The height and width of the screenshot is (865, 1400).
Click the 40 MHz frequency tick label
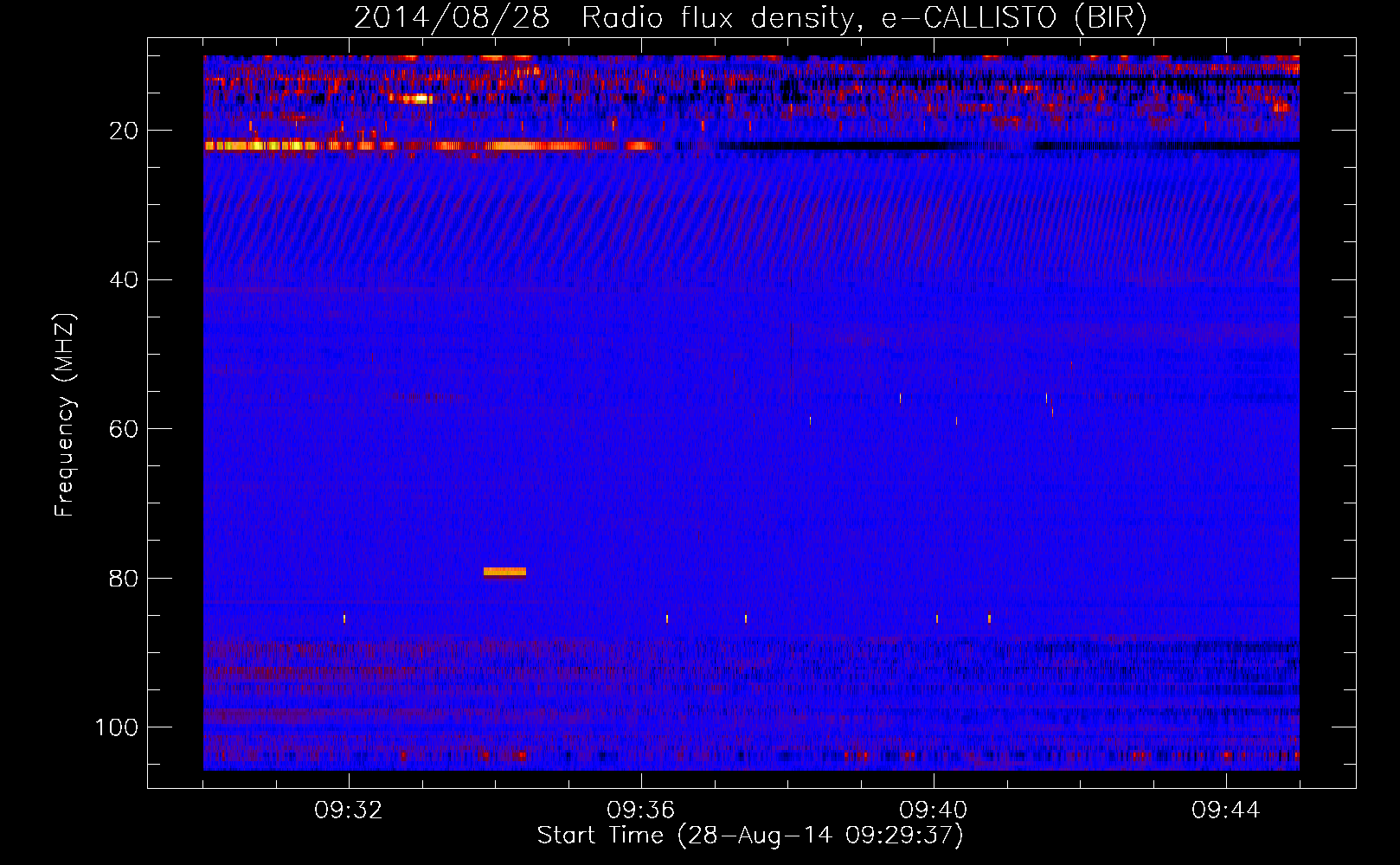tap(124, 280)
